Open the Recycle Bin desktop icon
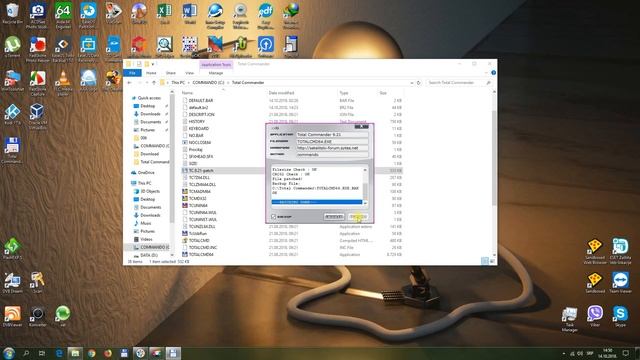 (x=12, y=13)
